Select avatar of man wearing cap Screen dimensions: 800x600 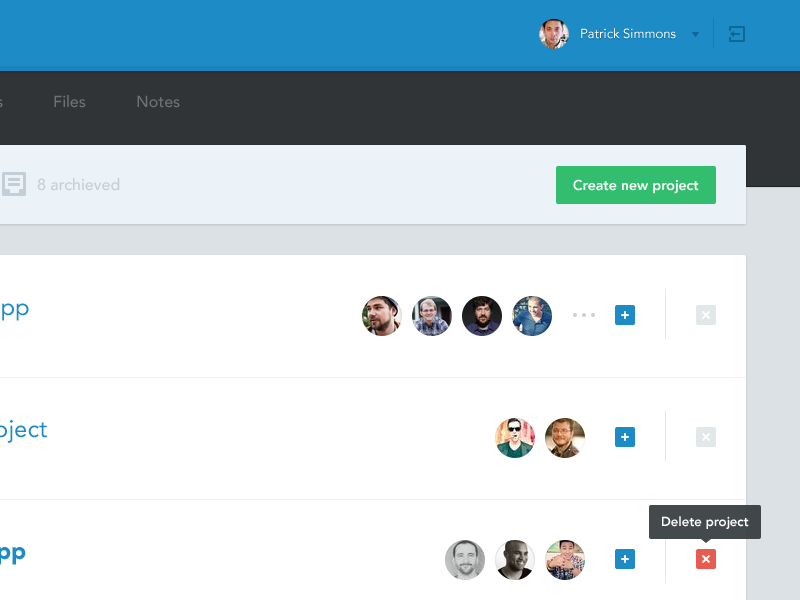[x=382, y=315]
